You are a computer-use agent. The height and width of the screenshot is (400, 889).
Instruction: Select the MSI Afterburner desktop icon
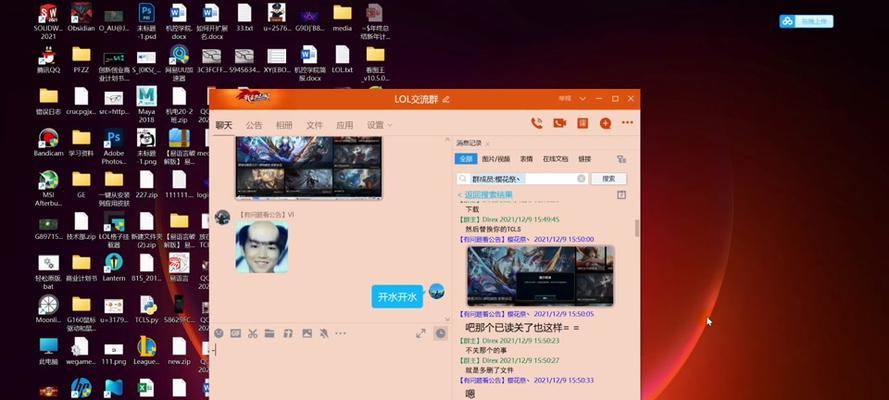point(48,188)
